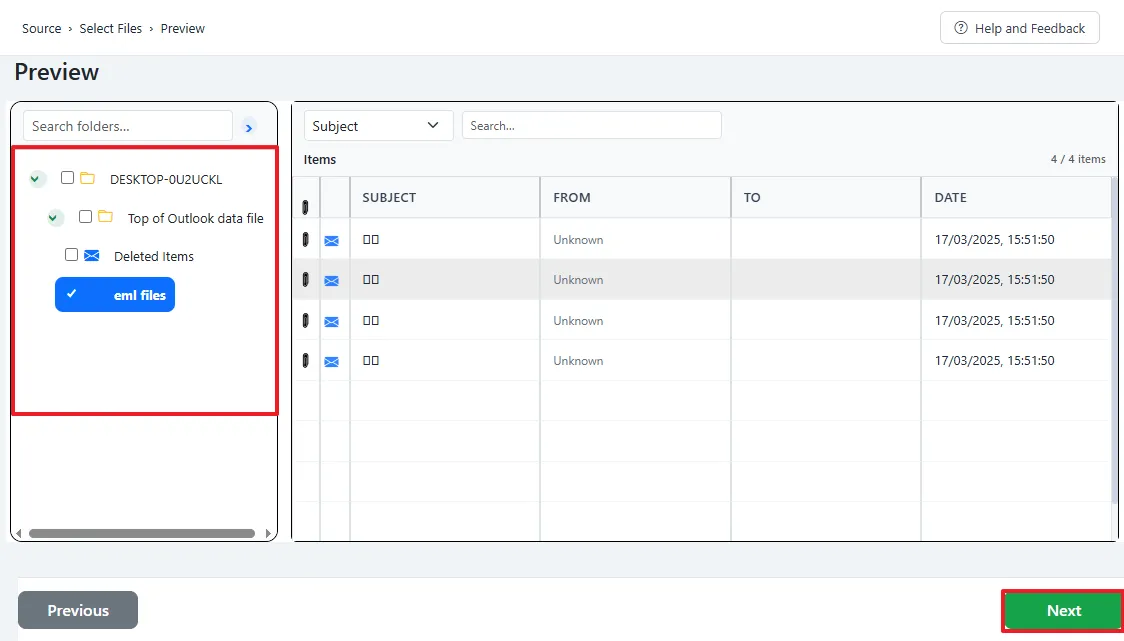1124x641 pixels.
Task: Click the Preview breadcrumb item
Action: coord(183,29)
